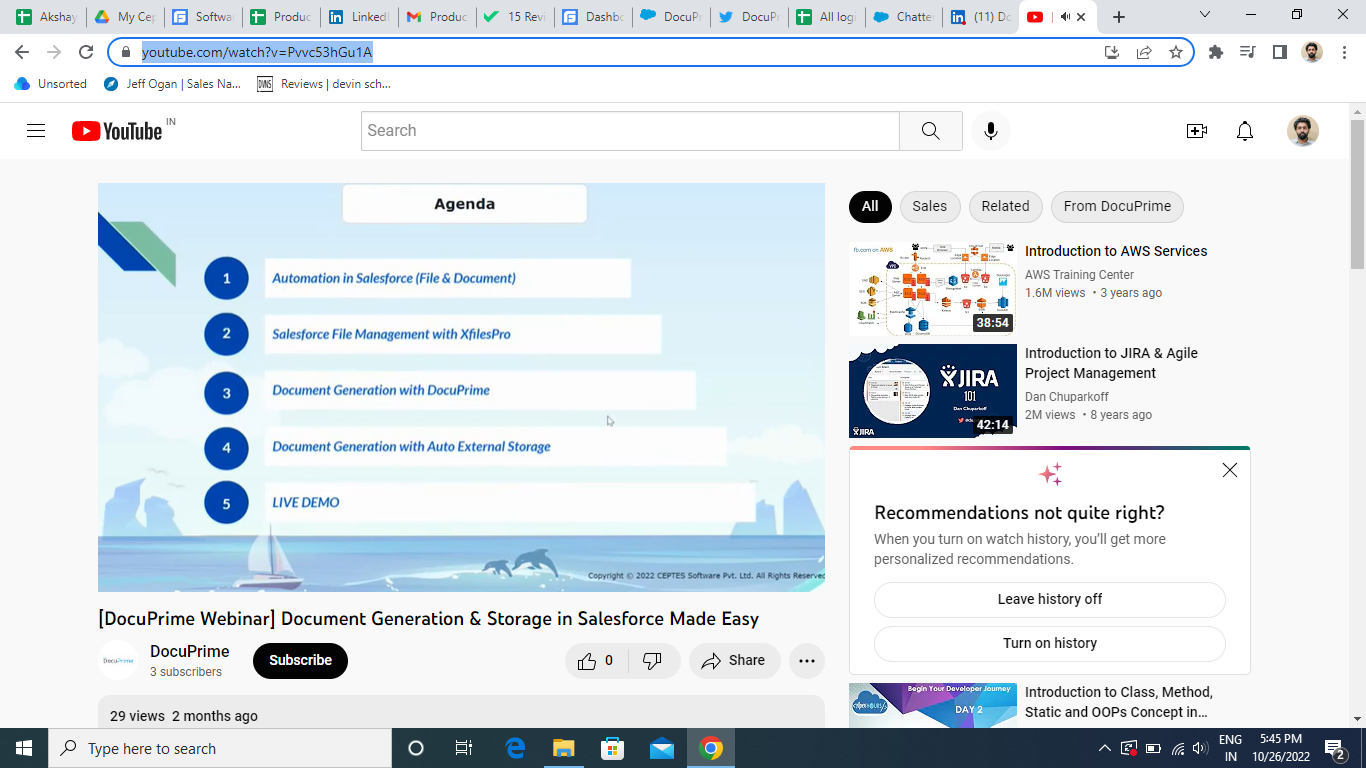The height and width of the screenshot is (768, 1366).
Task: Select the Sales filter chip
Action: pos(929,206)
